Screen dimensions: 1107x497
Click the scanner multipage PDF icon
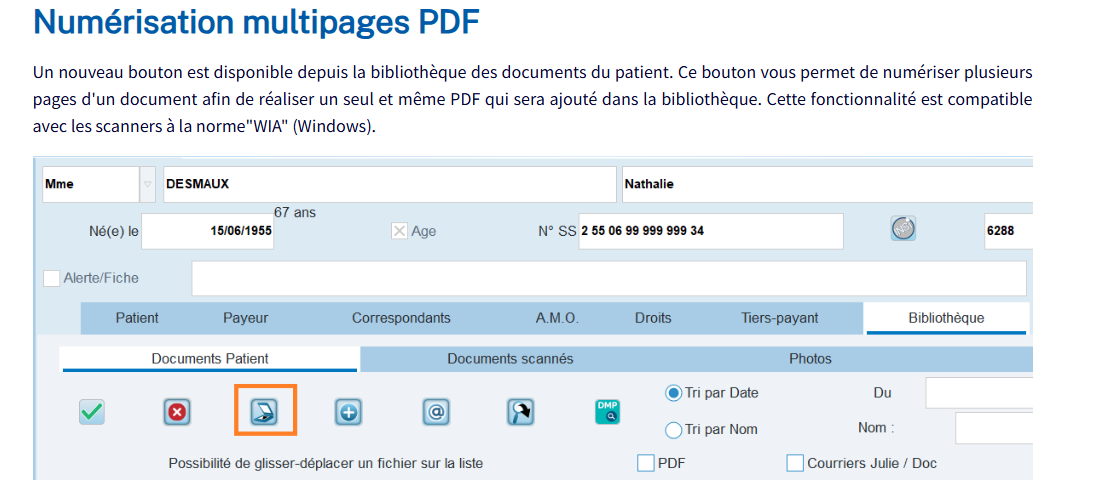pyautogui.click(x=265, y=412)
